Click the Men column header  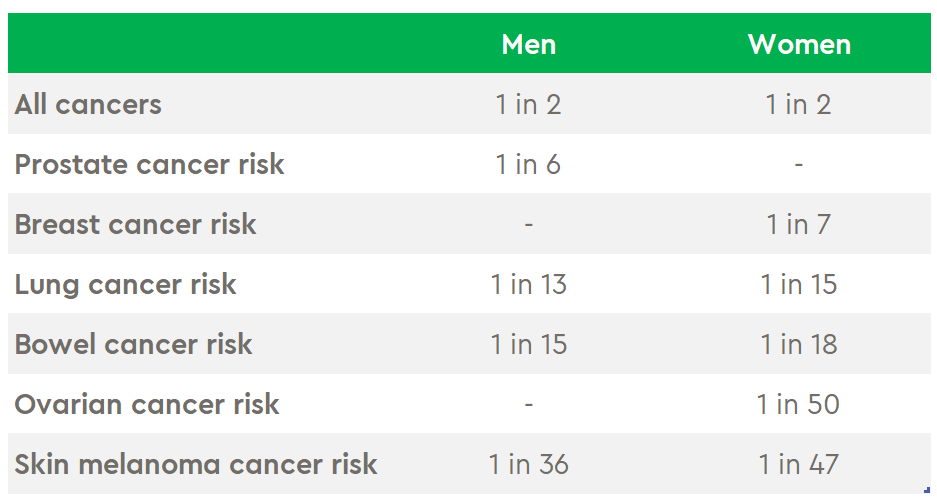pos(529,44)
